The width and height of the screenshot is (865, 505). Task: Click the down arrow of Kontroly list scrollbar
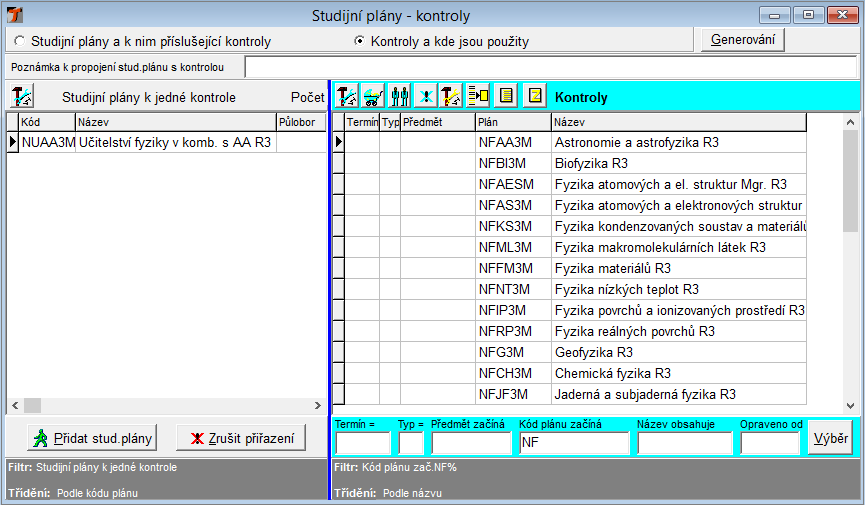(850, 405)
